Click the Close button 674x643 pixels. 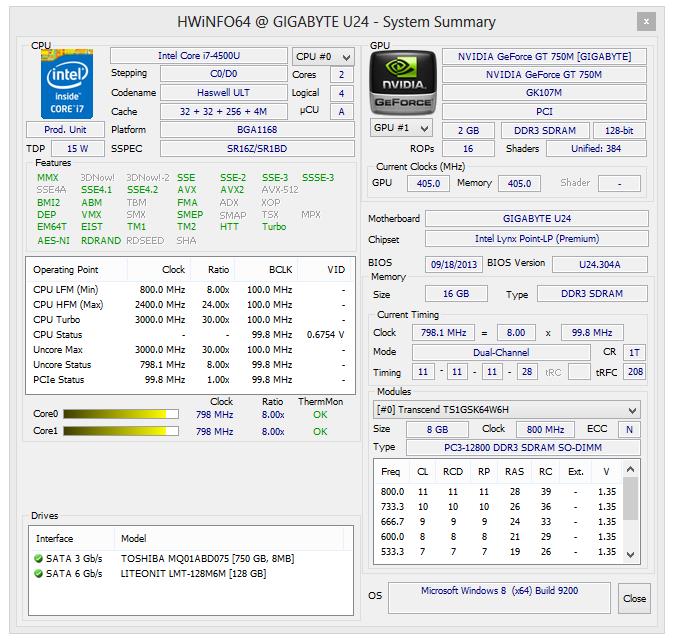(634, 598)
